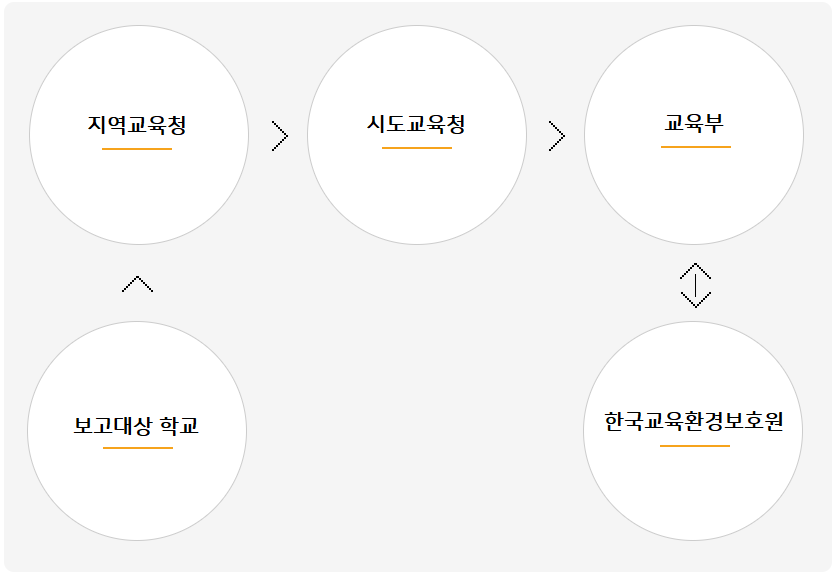Select the 한국교육환경보호원 text label
This screenshot has height=577, width=836.
tap(694, 421)
